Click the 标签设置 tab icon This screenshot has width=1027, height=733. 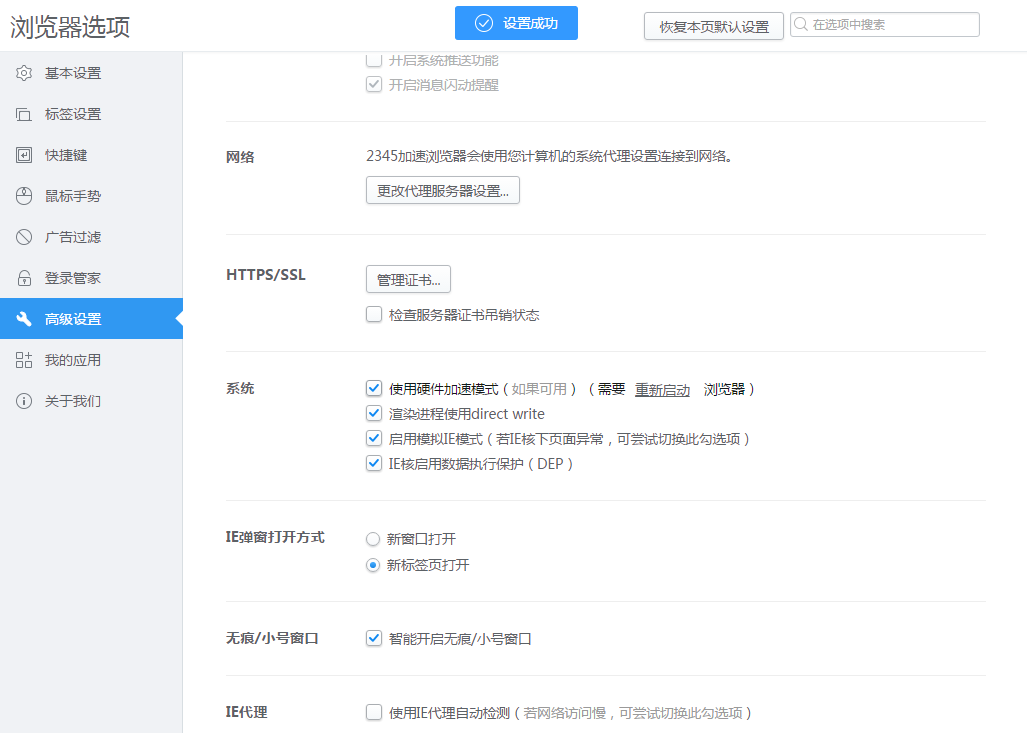click(x=24, y=114)
